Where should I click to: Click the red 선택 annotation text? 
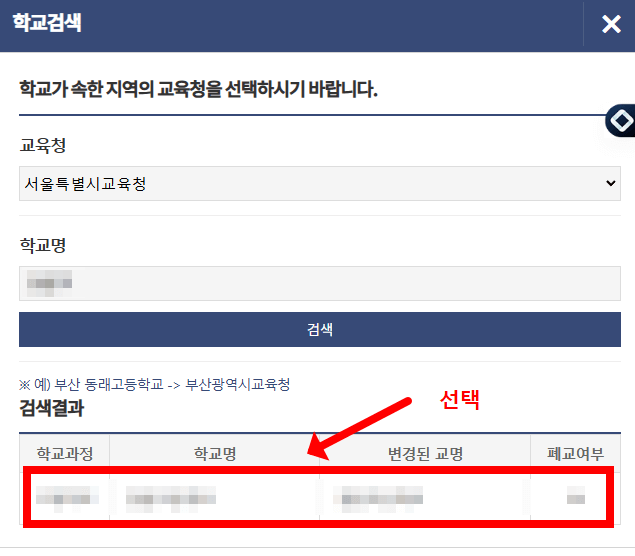point(461,400)
